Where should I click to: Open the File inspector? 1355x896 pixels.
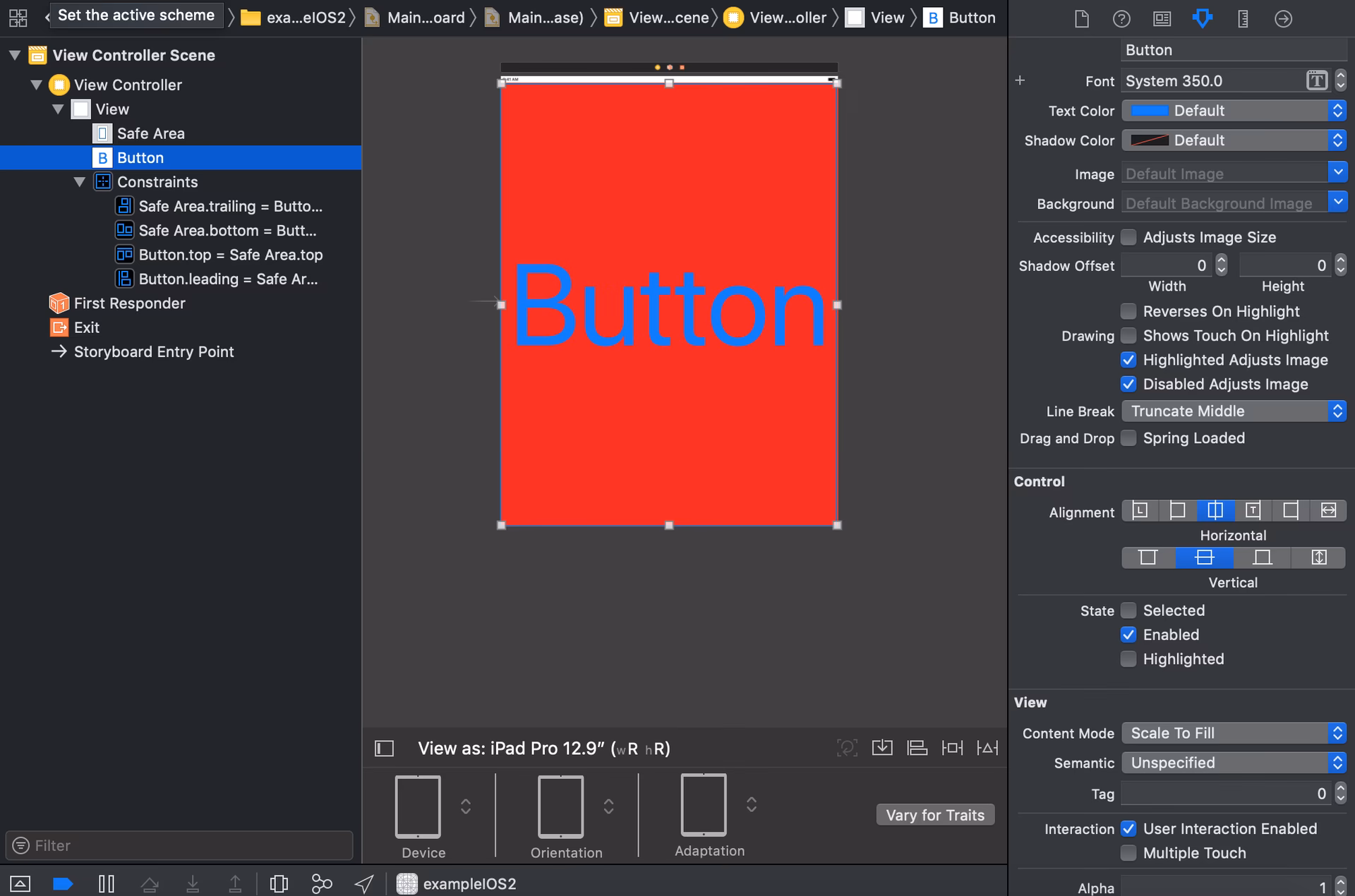tap(1081, 19)
